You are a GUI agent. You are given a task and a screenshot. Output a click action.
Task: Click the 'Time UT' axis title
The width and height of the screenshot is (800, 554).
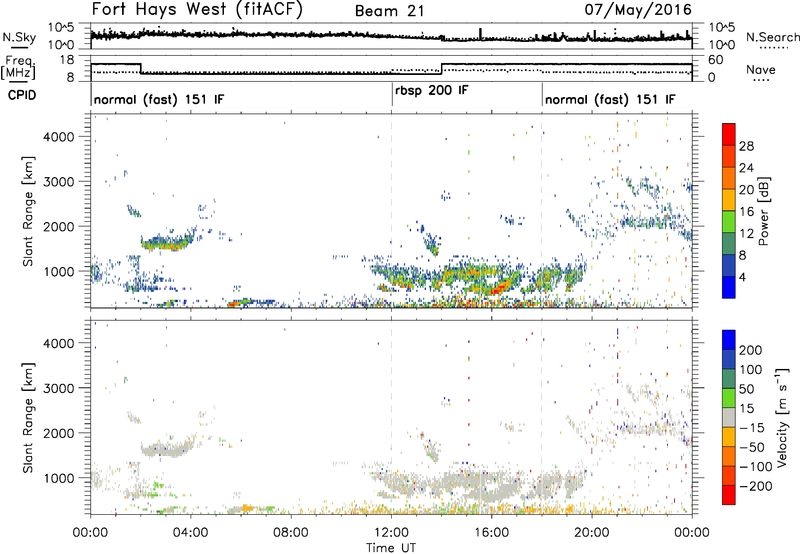391,548
